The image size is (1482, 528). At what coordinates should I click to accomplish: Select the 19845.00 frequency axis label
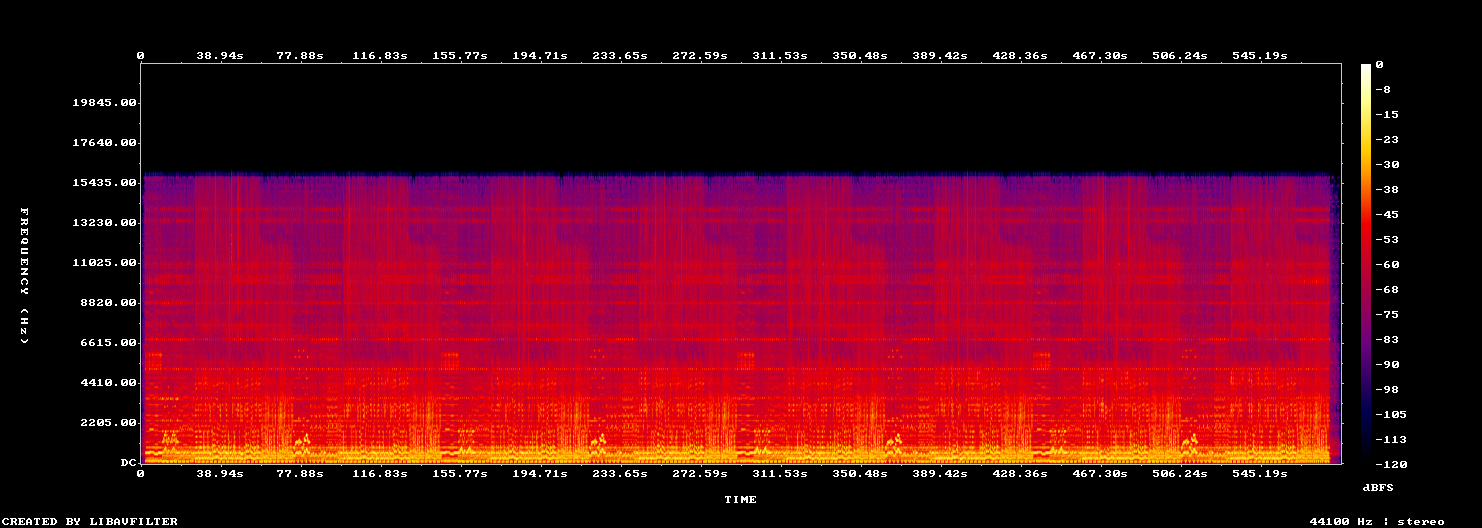104,102
